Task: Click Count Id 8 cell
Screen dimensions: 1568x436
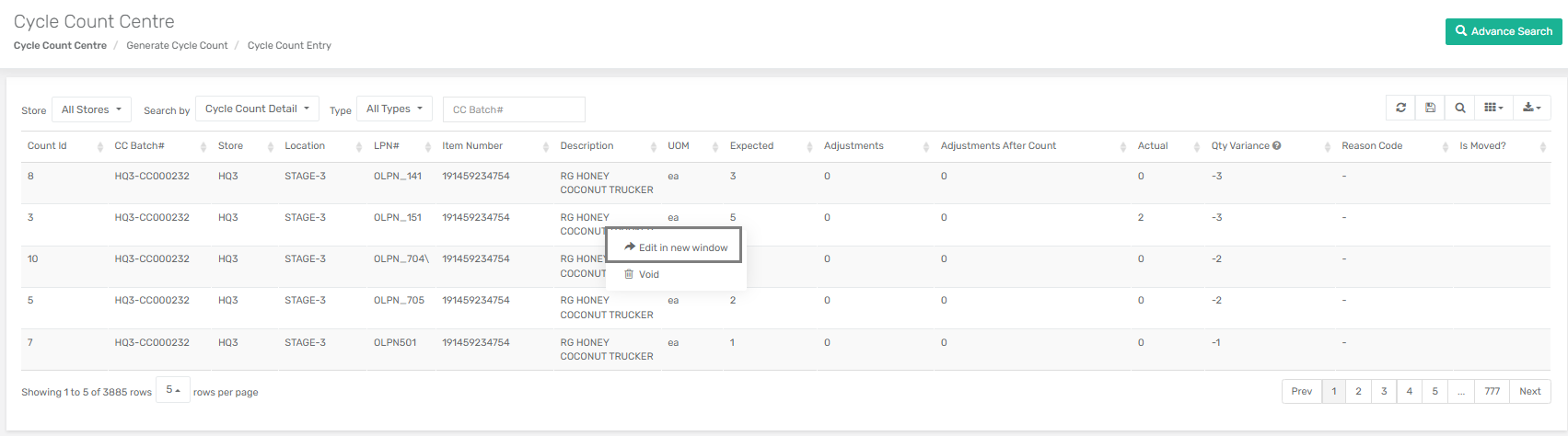Action: (30, 176)
